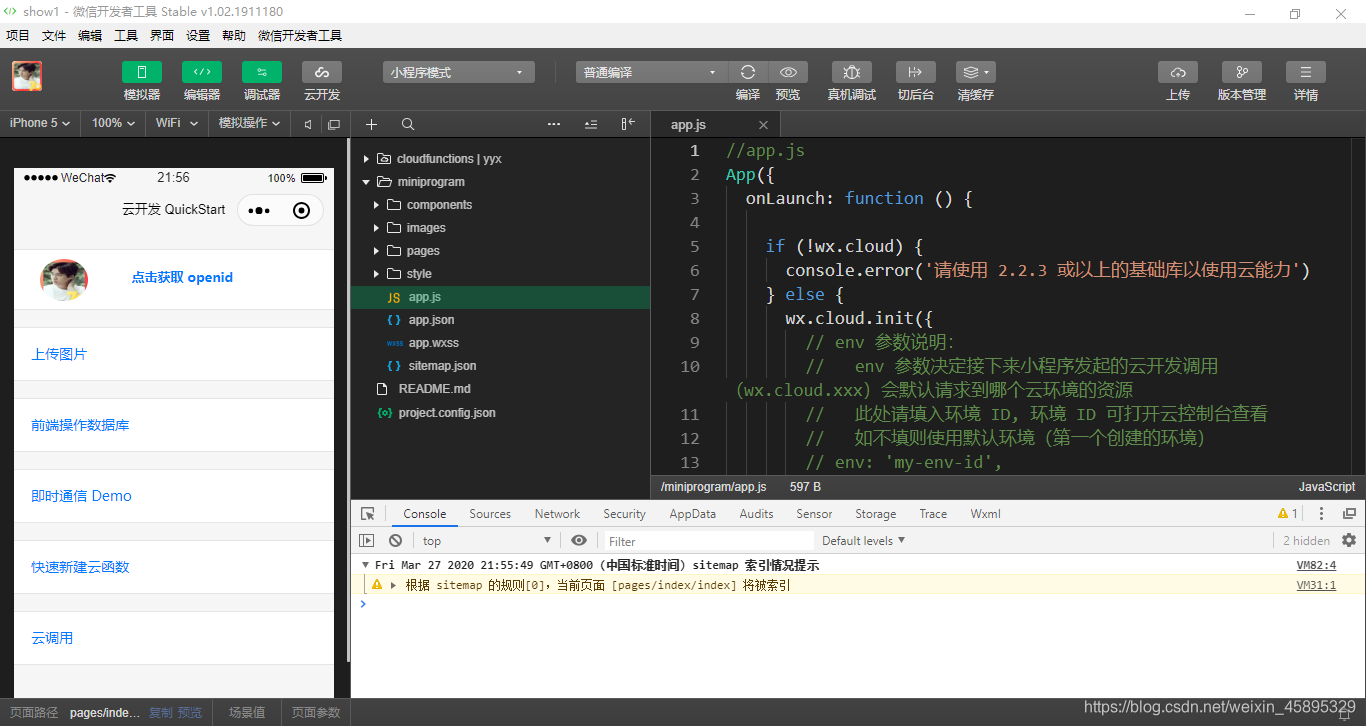Click the compile refresh icon (编译)
The width and height of the screenshot is (1366, 726).
click(748, 72)
